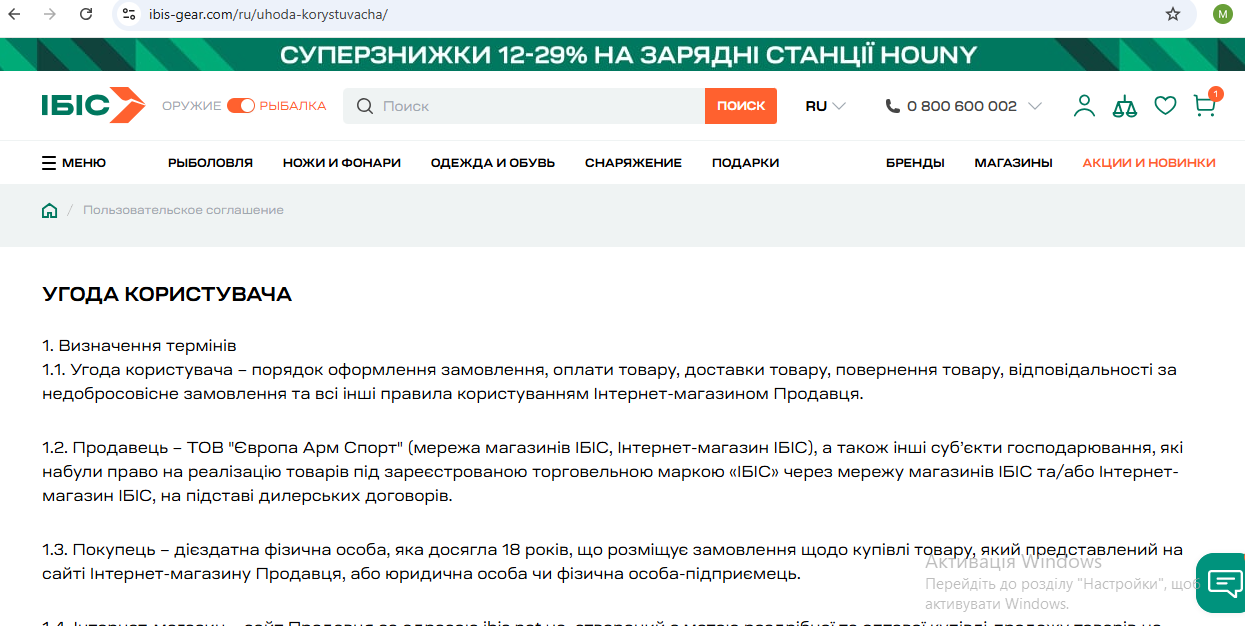The image size is (1245, 626).
Task: Call number 0 800 600 002
Action: coord(961,106)
